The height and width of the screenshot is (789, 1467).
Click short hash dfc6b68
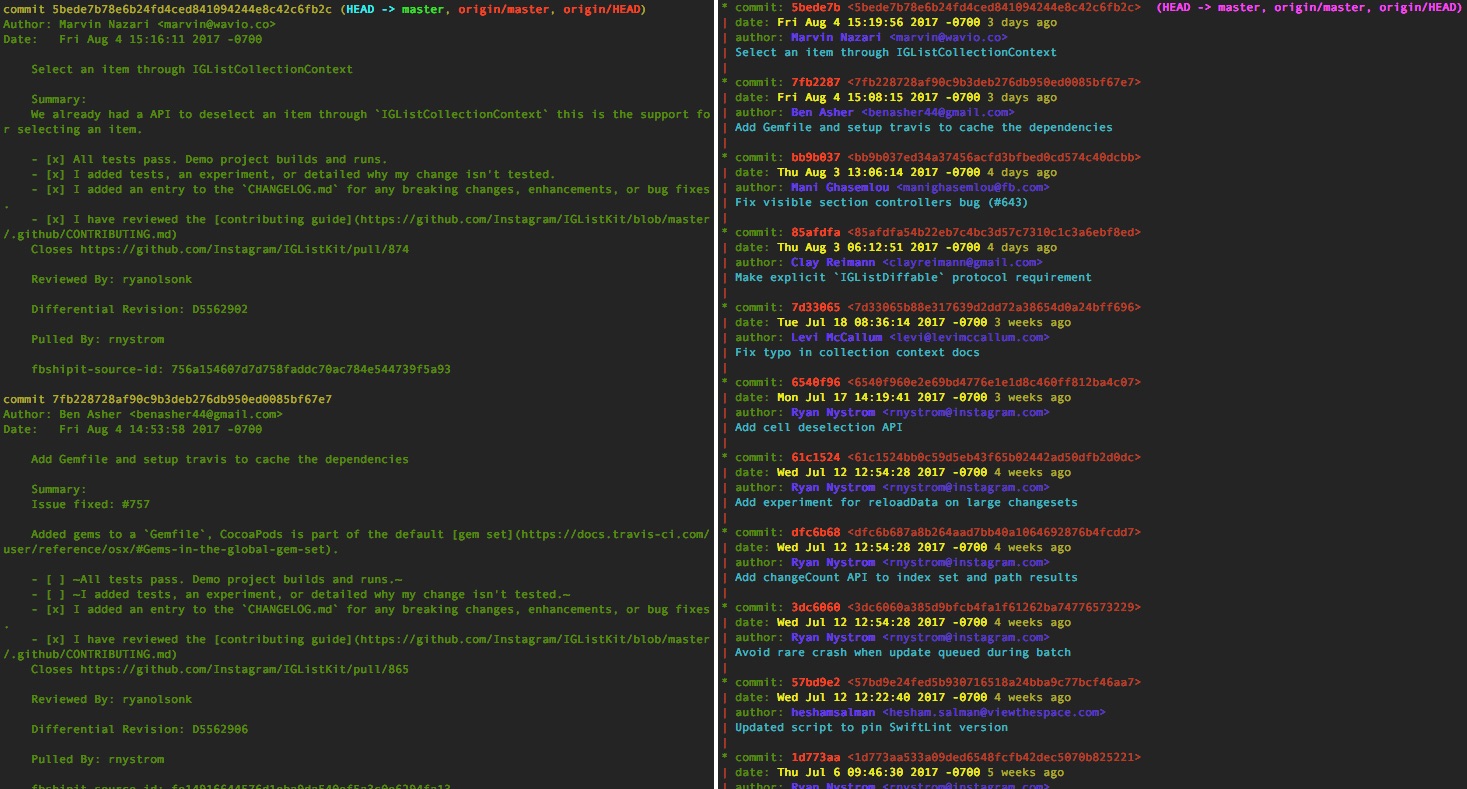[x=815, y=532]
